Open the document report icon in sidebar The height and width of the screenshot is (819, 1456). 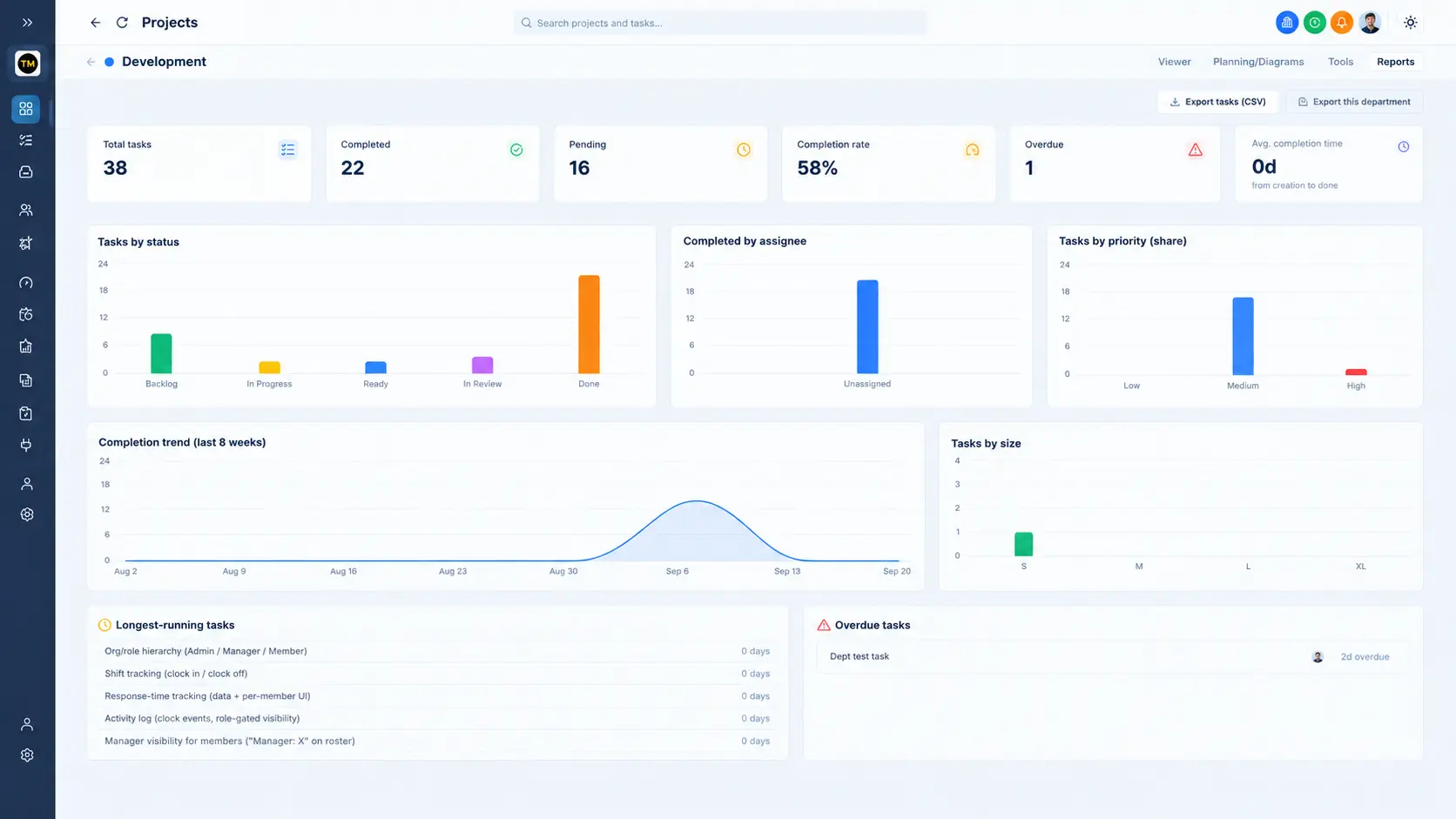pos(26,380)
